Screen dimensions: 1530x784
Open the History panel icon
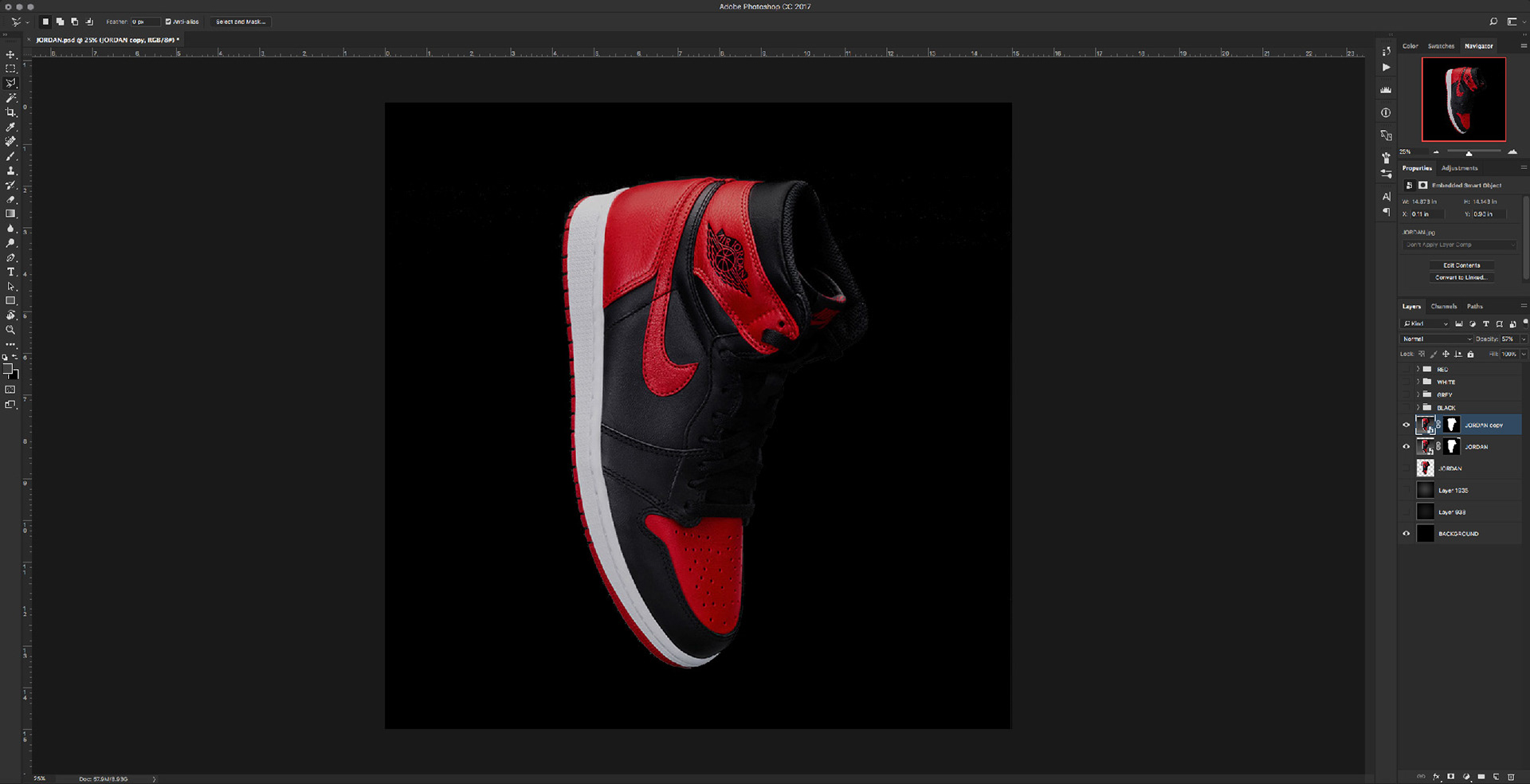pyautogui.click(x=1386, y=51)
